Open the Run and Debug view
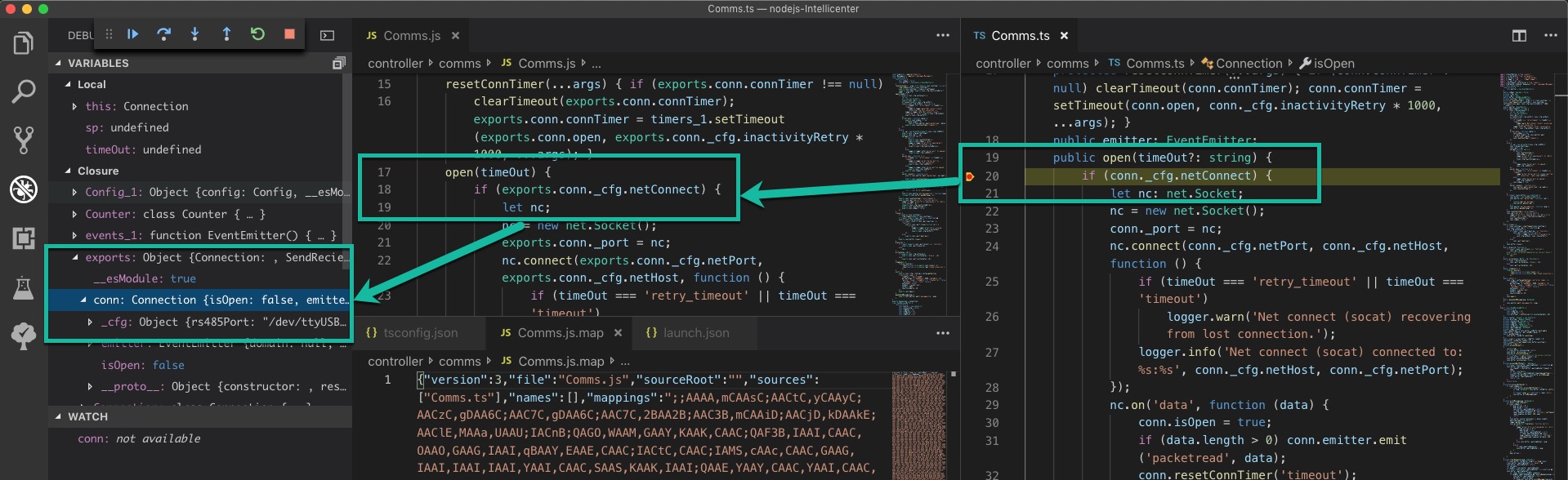 point(24,189)
